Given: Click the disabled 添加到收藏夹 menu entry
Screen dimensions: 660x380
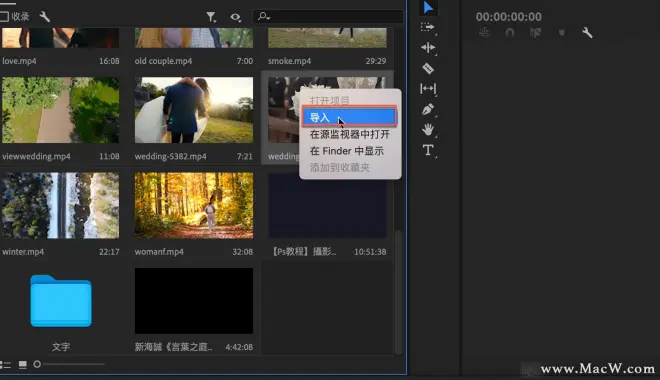Looking at the screenshot, I should (340, 167).
